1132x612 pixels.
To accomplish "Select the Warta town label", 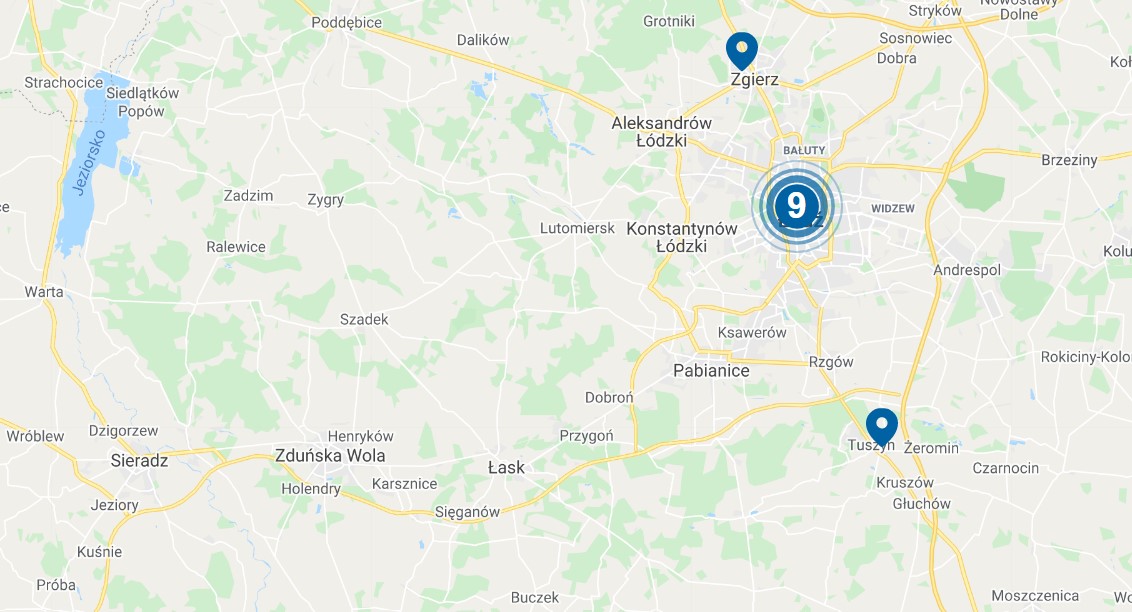I will coord(44,292).
